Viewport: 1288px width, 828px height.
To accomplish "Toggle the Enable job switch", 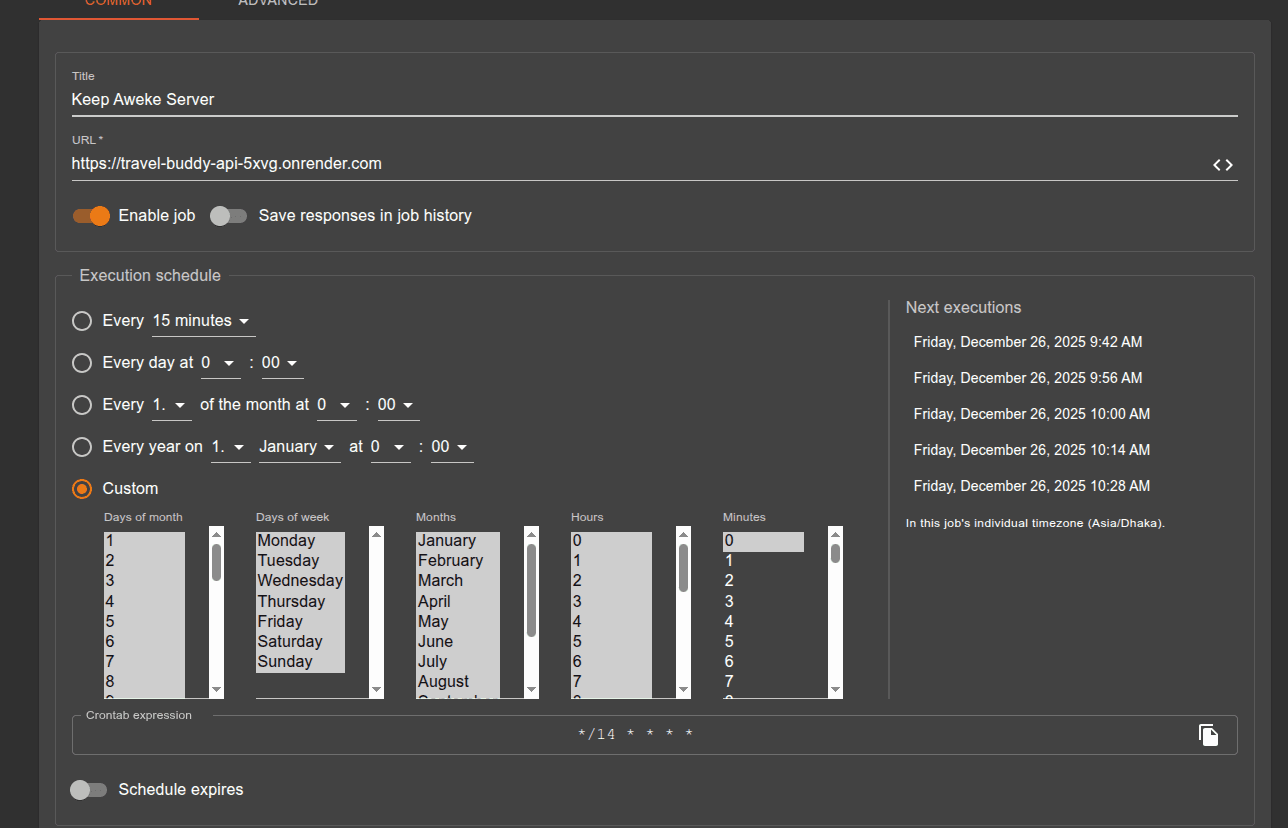I will pos(91,216).
